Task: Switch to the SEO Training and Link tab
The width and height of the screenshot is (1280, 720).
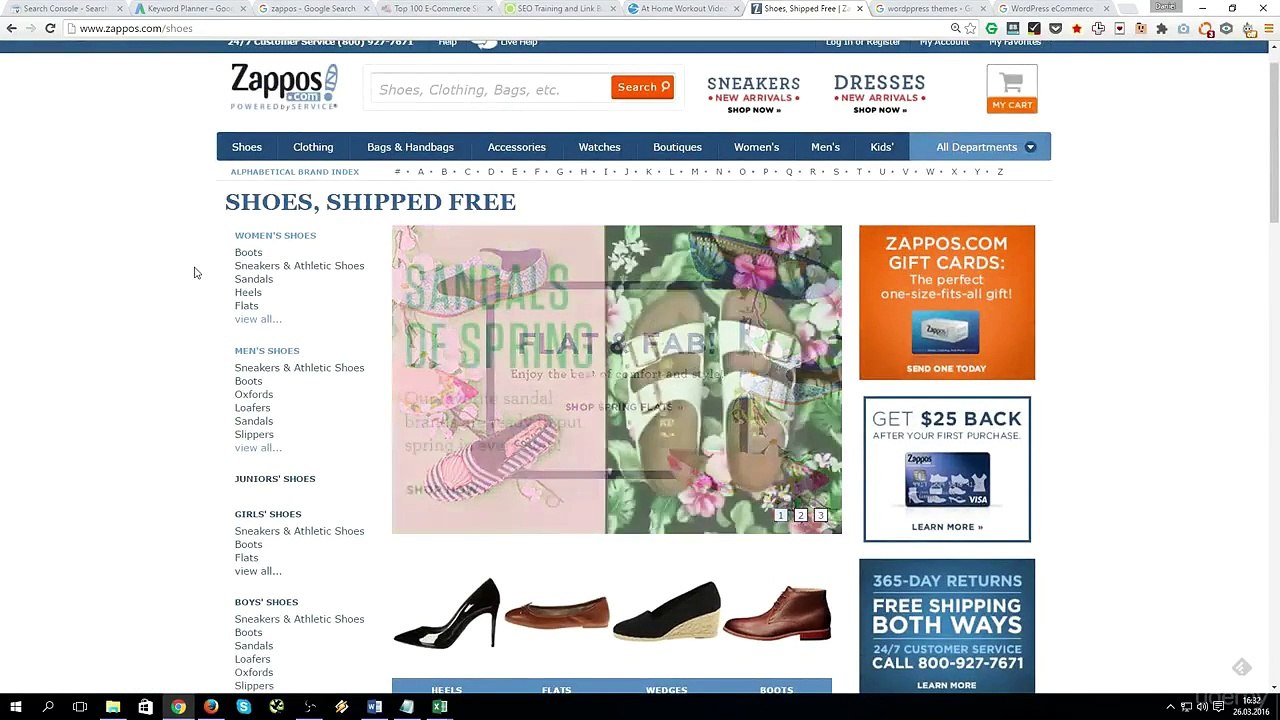Action: pos(558,9)
